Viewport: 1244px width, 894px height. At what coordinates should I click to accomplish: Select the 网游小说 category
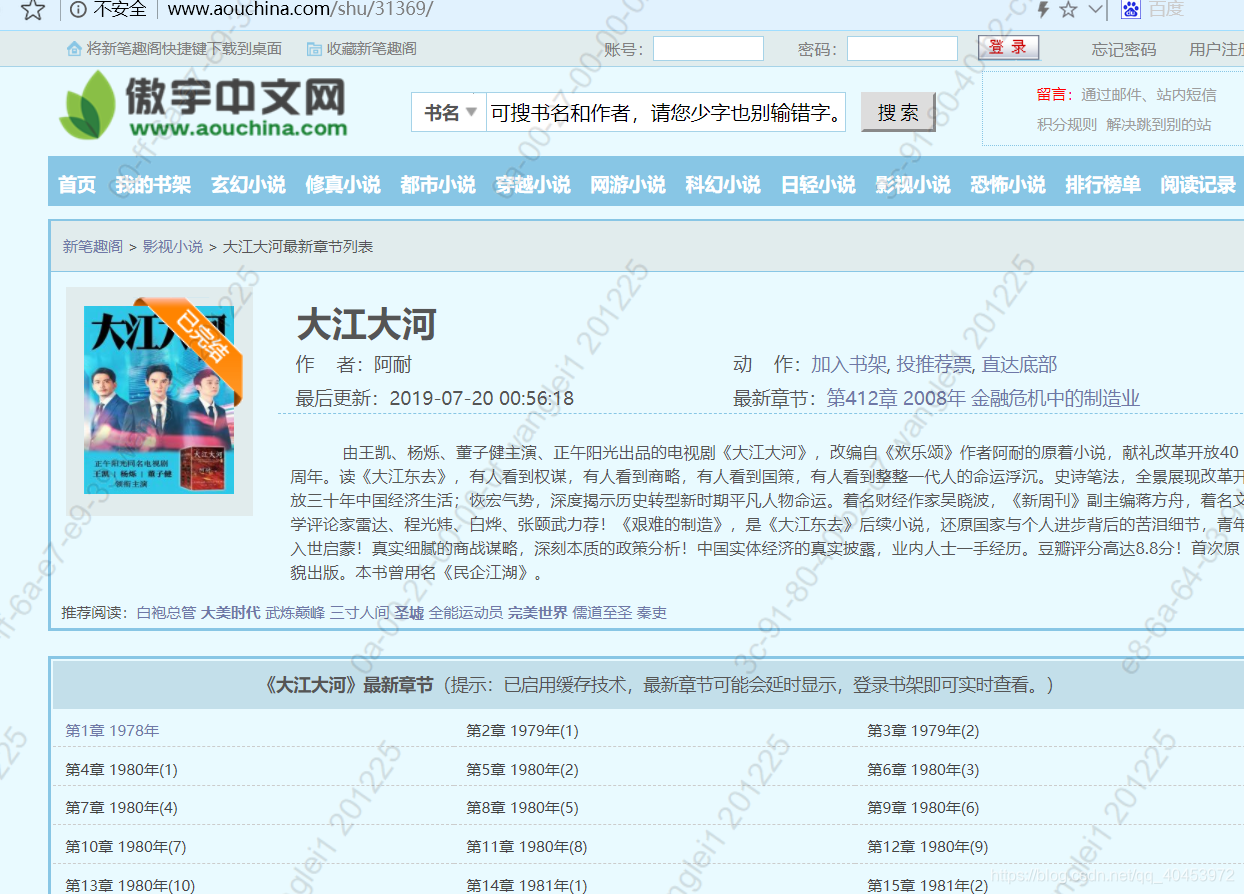coord(628,184)
